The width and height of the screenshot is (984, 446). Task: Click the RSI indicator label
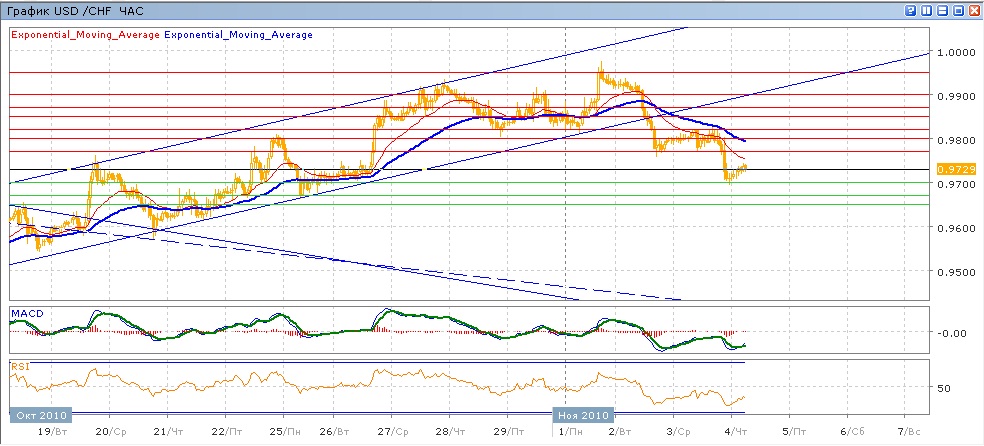pyautogui.click(x=19, y=367)
